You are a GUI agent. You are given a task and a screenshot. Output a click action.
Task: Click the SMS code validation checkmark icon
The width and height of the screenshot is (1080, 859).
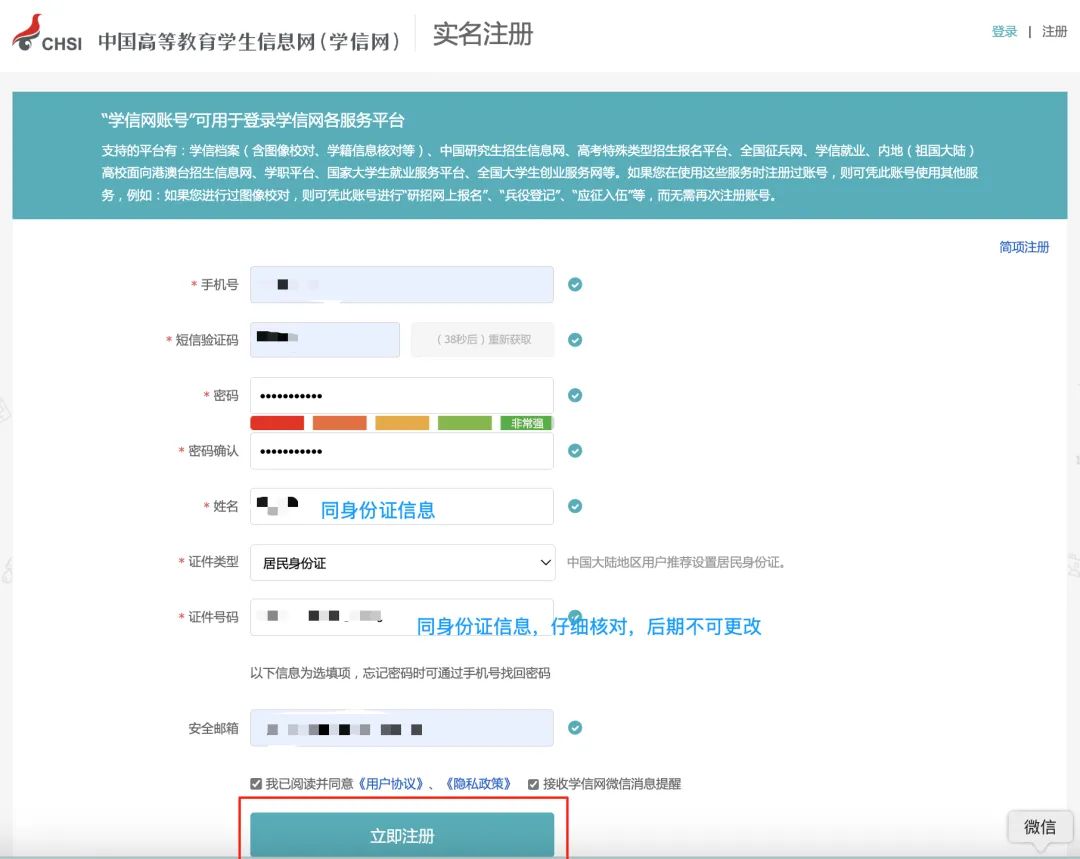(x=575, y=340)
